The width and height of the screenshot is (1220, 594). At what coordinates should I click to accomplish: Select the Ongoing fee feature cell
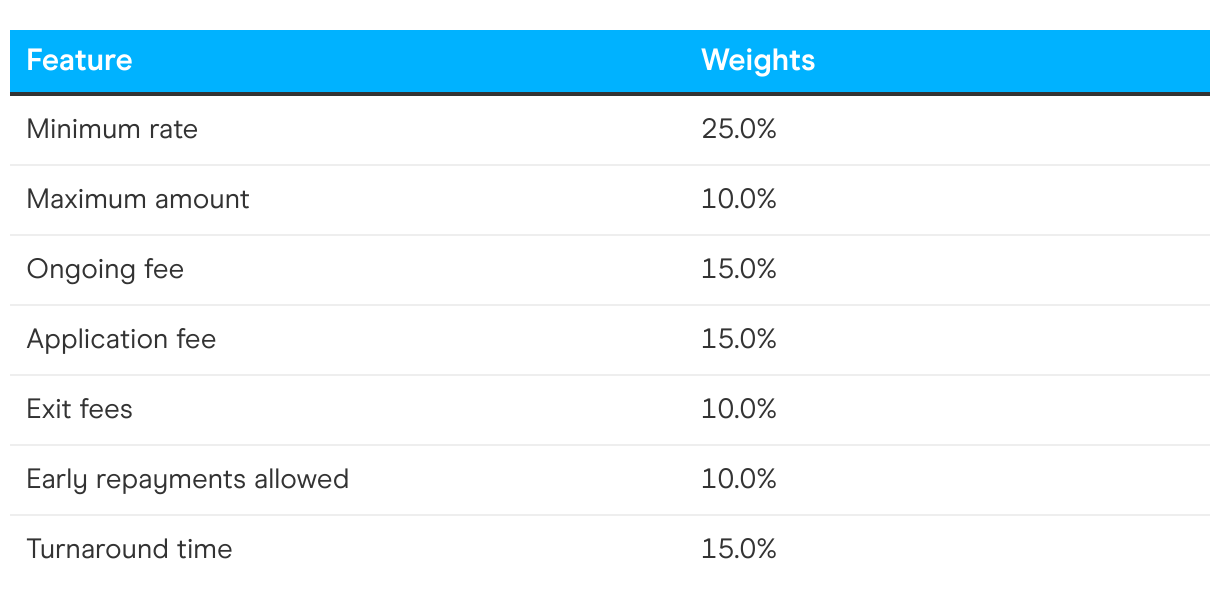(x=105, y=269)
